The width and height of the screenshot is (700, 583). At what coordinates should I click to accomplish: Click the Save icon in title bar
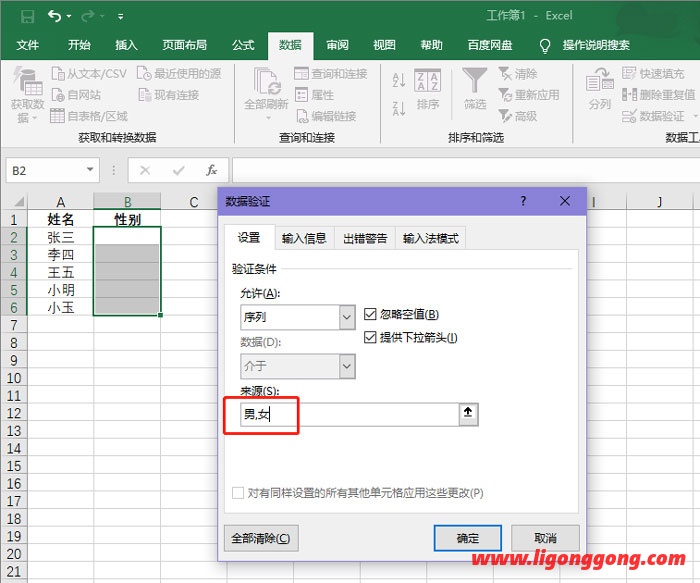28,17
